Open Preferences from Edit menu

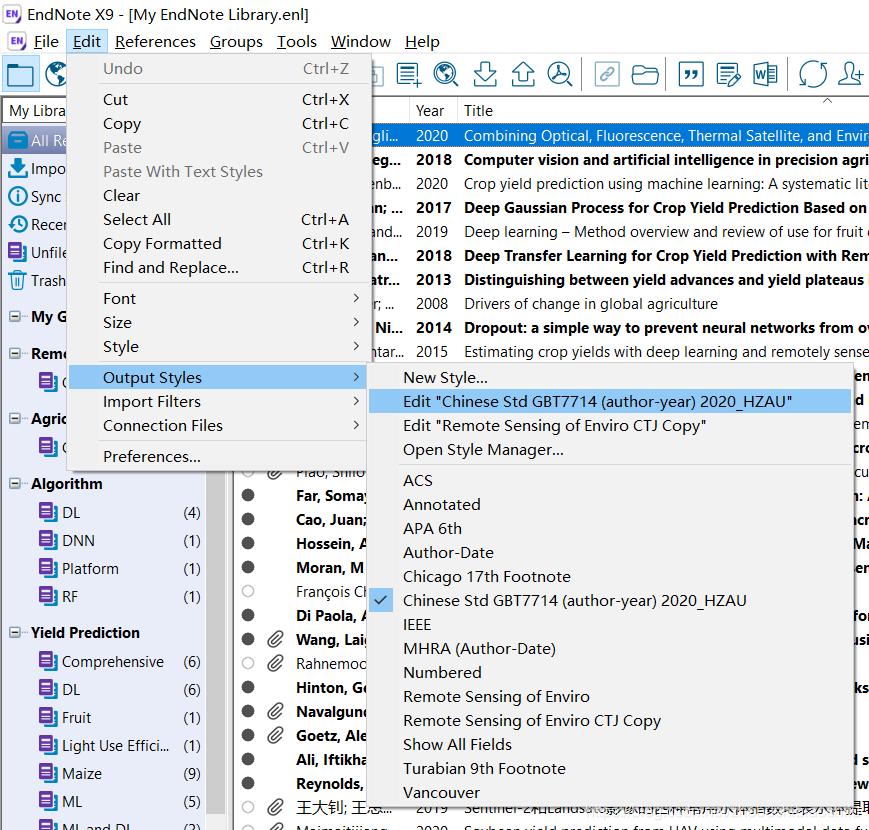tap(151, 456)
